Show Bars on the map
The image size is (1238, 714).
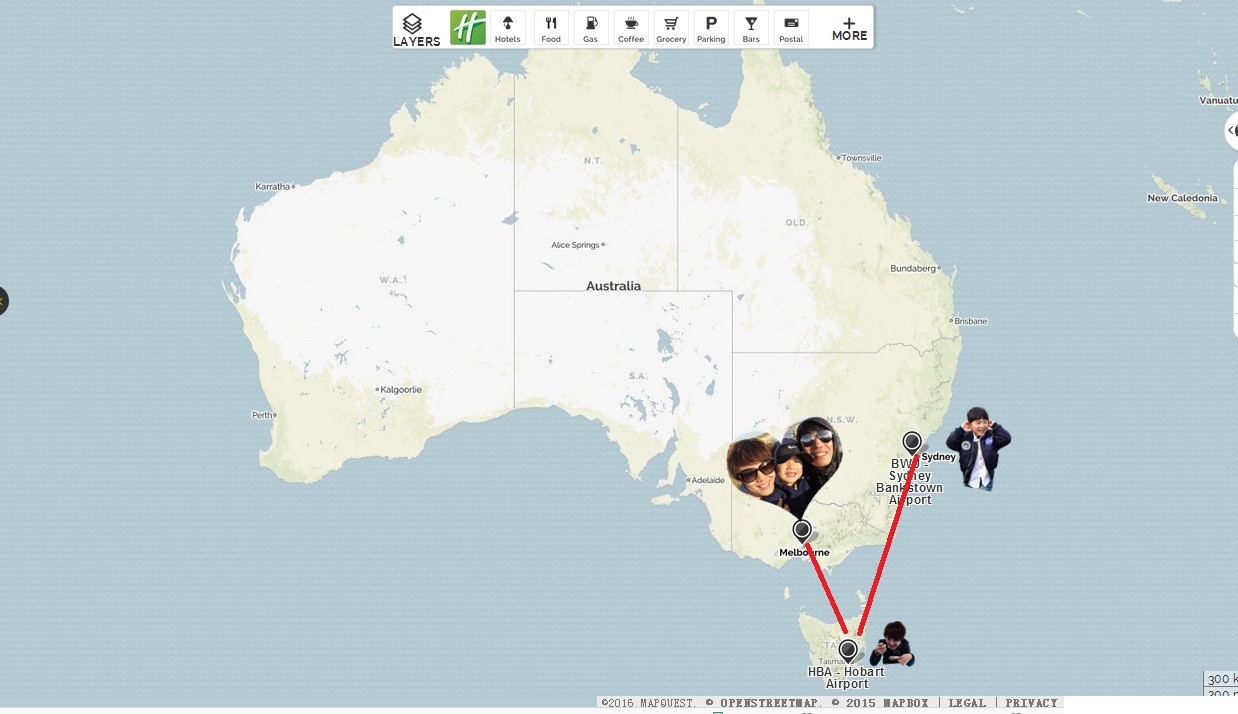[x=751, y=28]
